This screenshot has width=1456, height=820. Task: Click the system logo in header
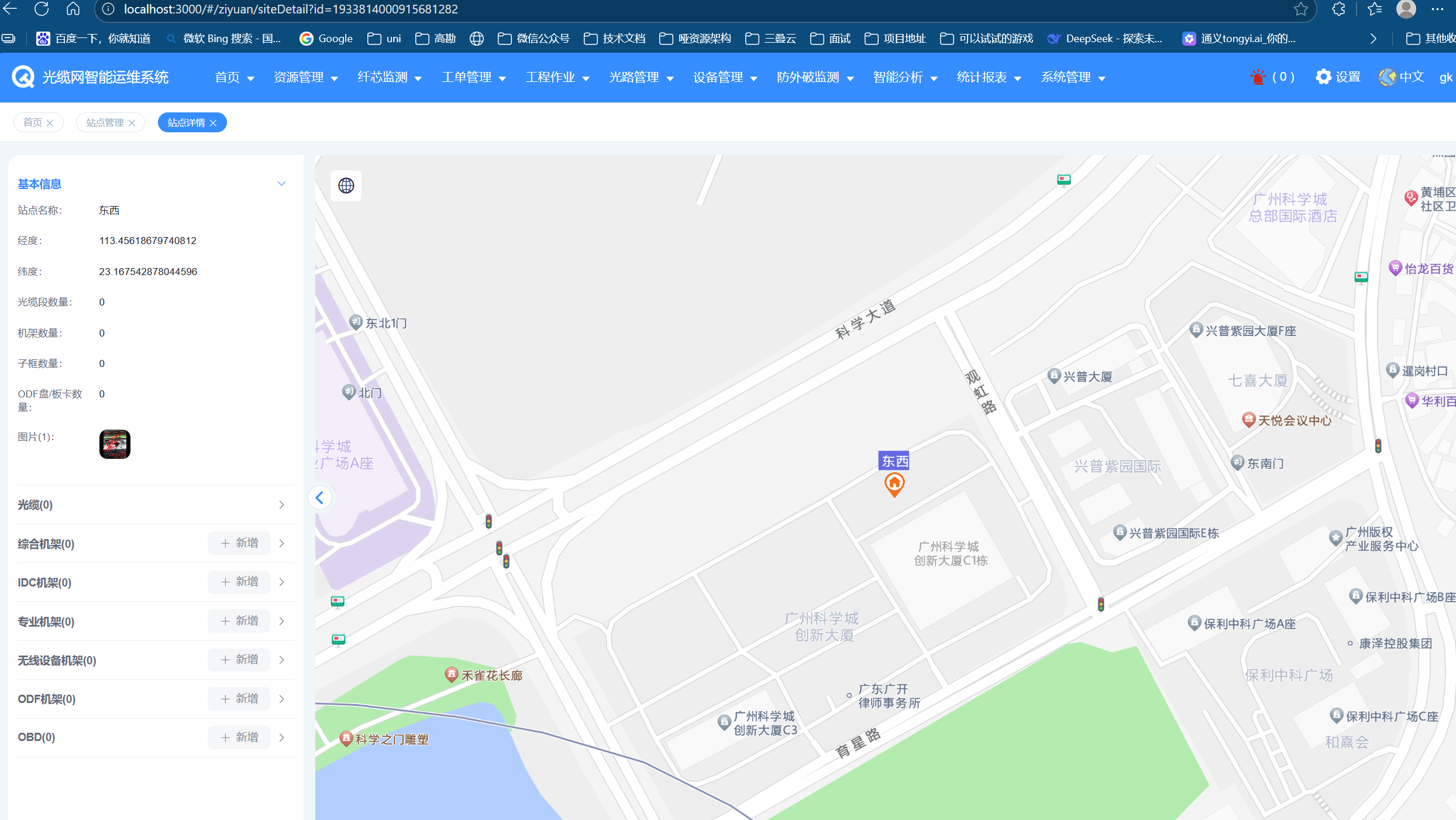(23, 77)
